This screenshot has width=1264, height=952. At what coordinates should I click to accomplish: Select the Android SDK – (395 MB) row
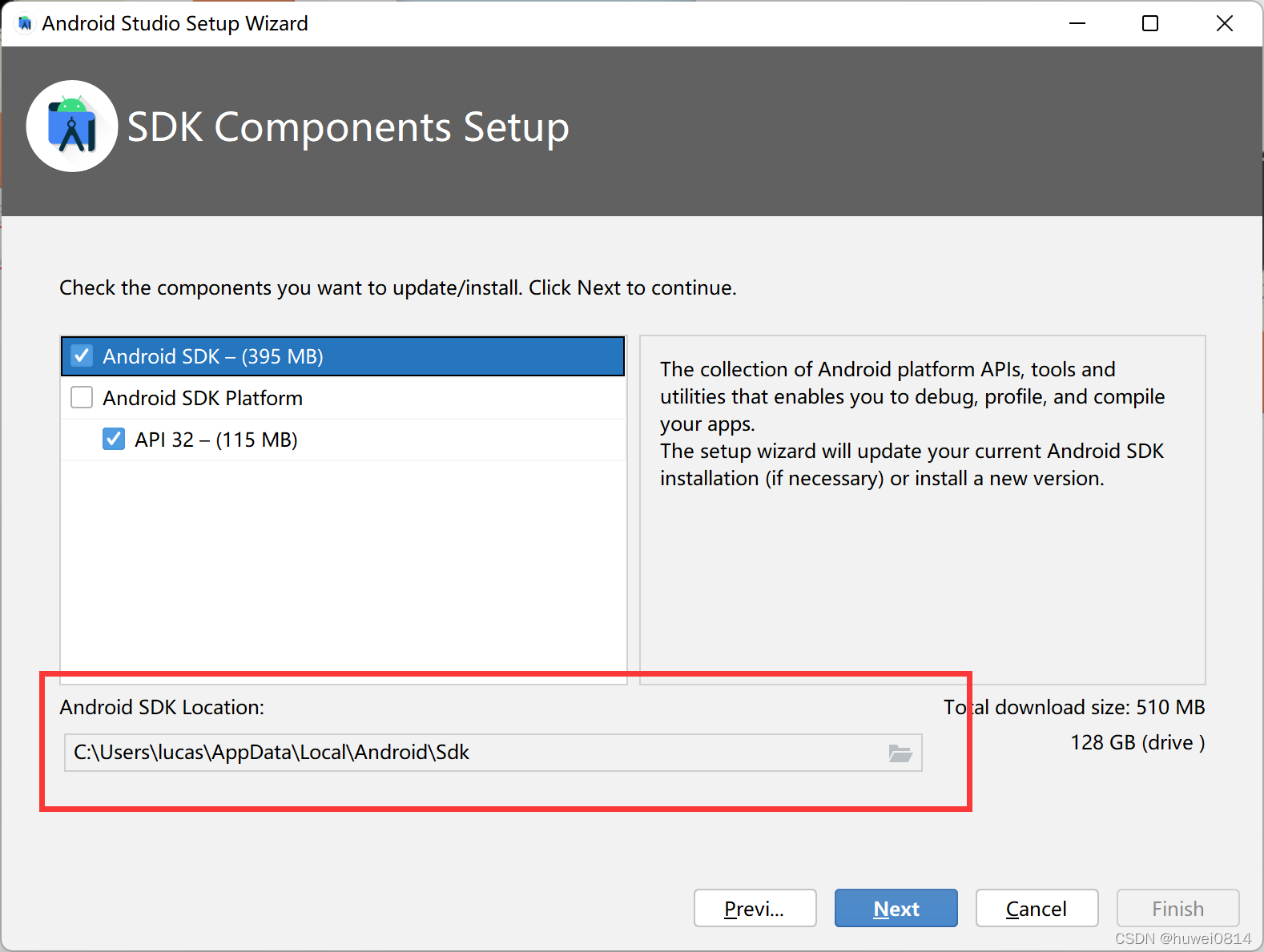pos(343,356)
